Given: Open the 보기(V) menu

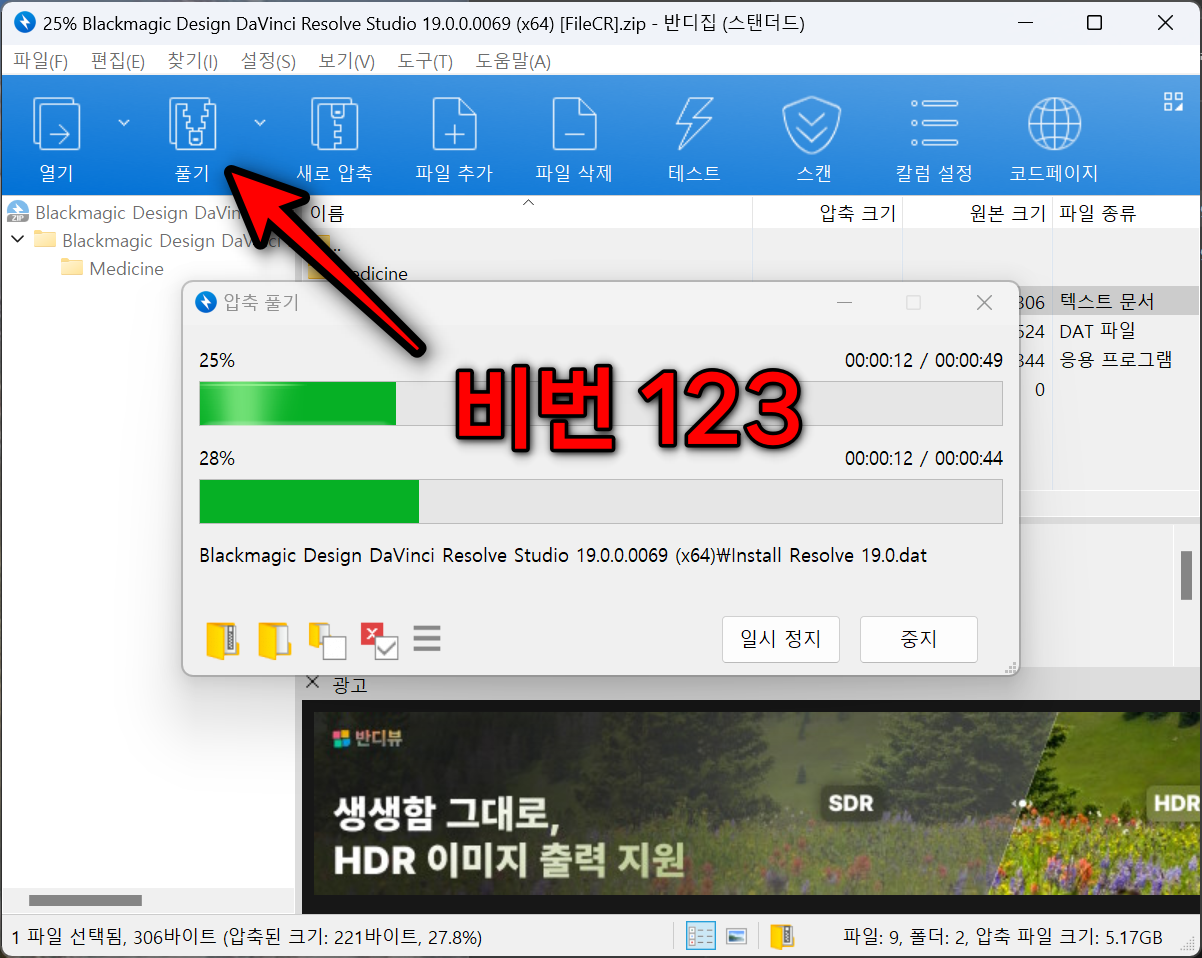Looking at the screenshot, I should [346, 61].
